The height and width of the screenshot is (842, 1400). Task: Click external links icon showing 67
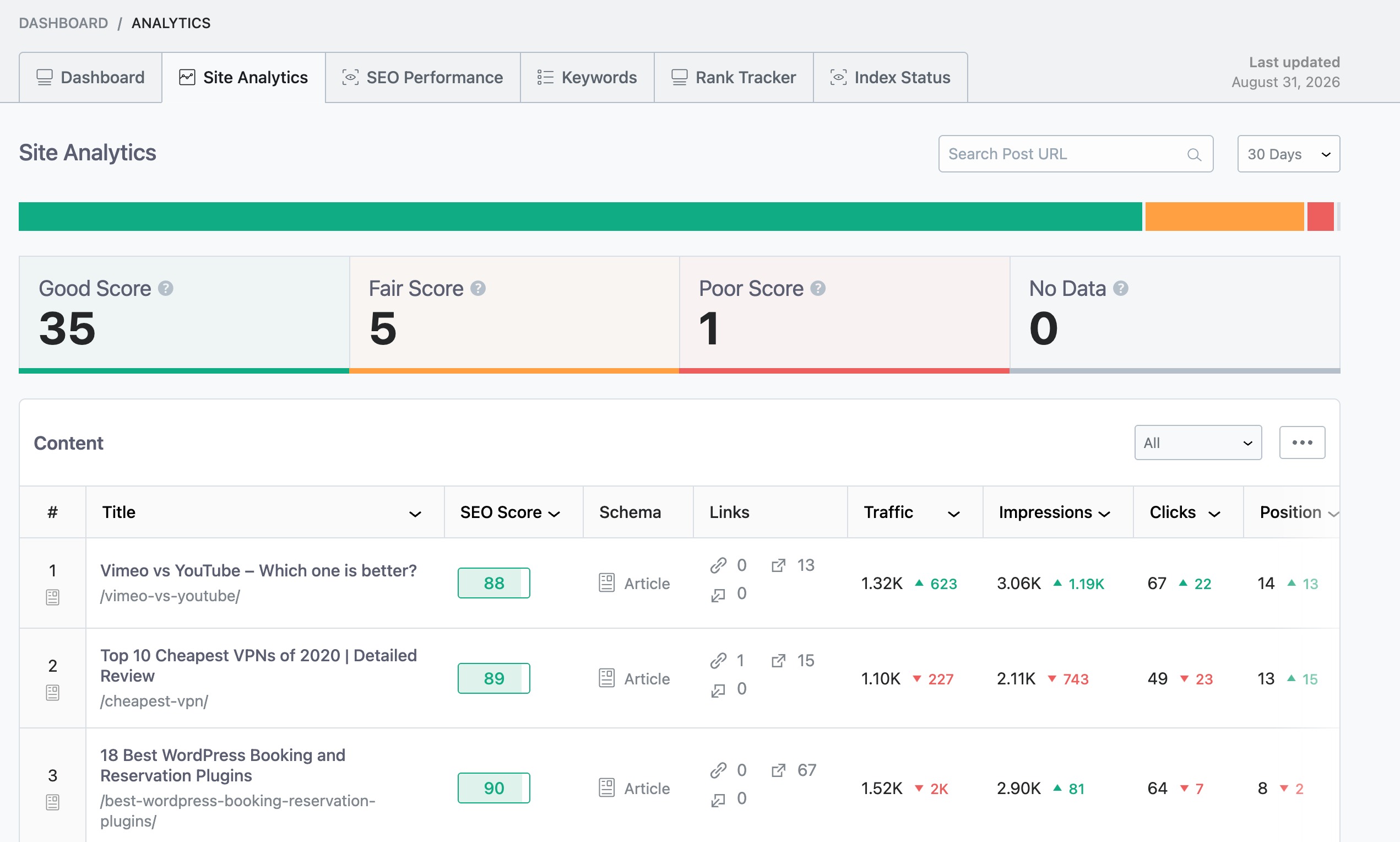pos(779,770)
